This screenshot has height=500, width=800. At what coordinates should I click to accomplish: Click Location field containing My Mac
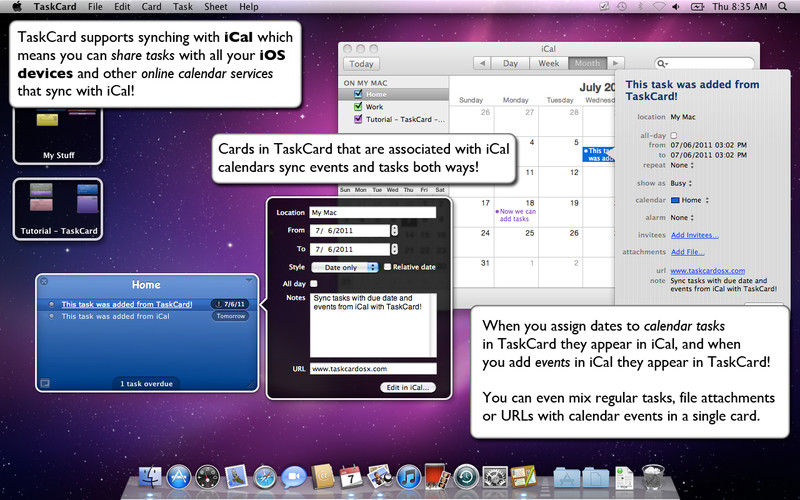pyautogui.click(x=373, y=212)
